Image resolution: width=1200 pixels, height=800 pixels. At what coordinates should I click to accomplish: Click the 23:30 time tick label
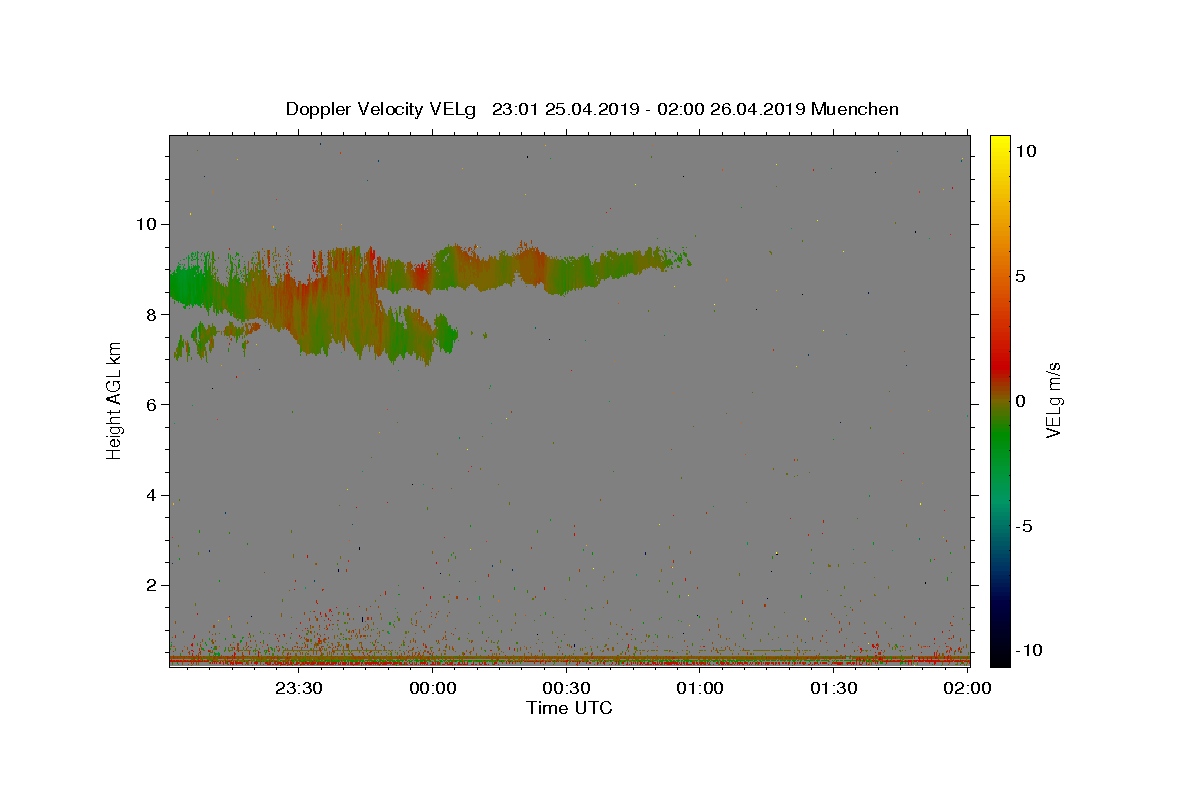click(298, 688)
